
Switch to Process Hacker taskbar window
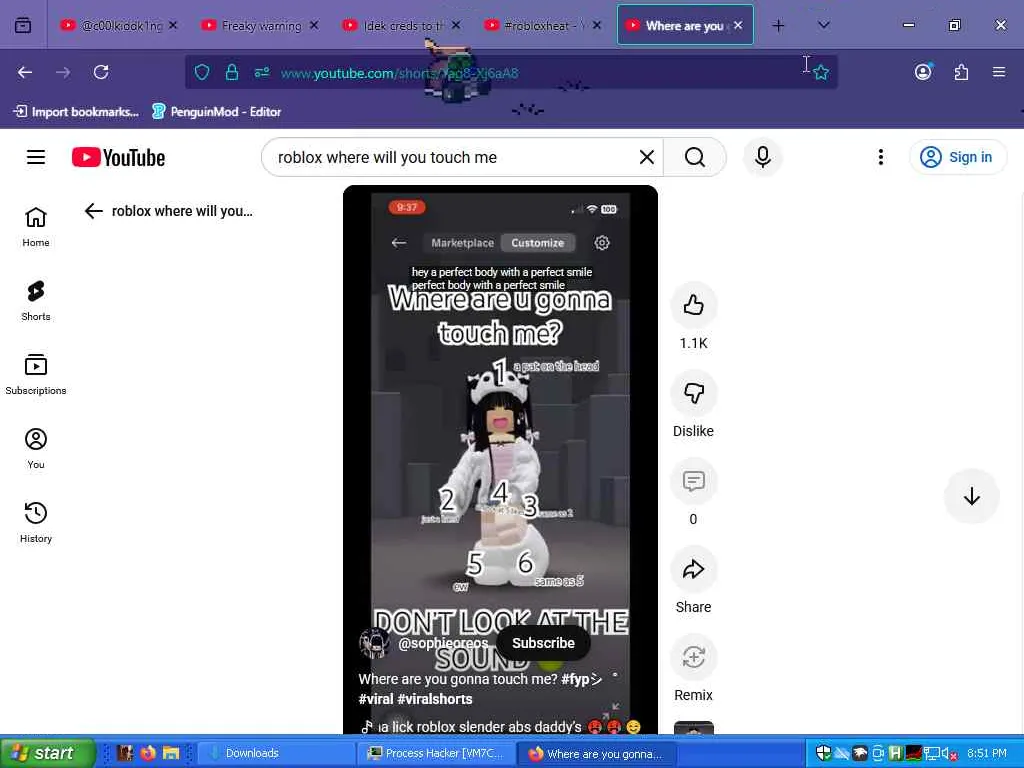(x=436, y=753)
